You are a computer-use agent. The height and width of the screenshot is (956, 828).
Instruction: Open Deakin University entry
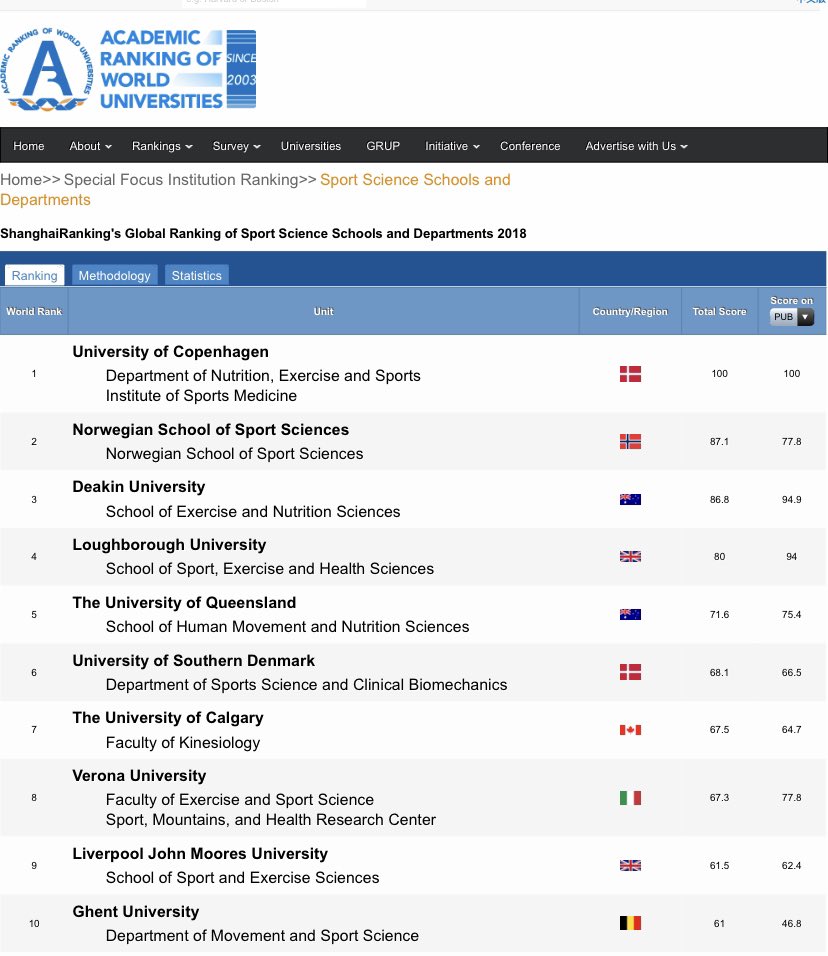(x=138, y=487)
